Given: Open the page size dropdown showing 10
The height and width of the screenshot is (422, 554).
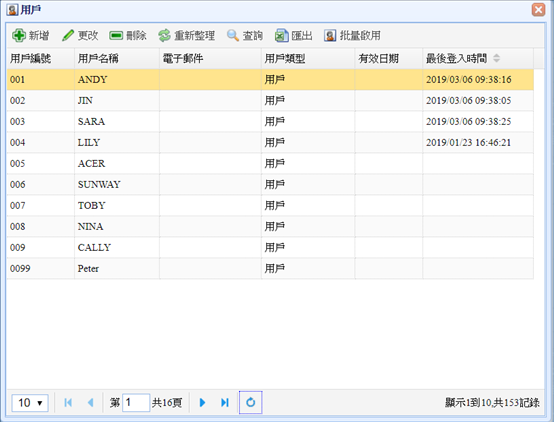Looking at the screenshot, I should pos(30,403).
